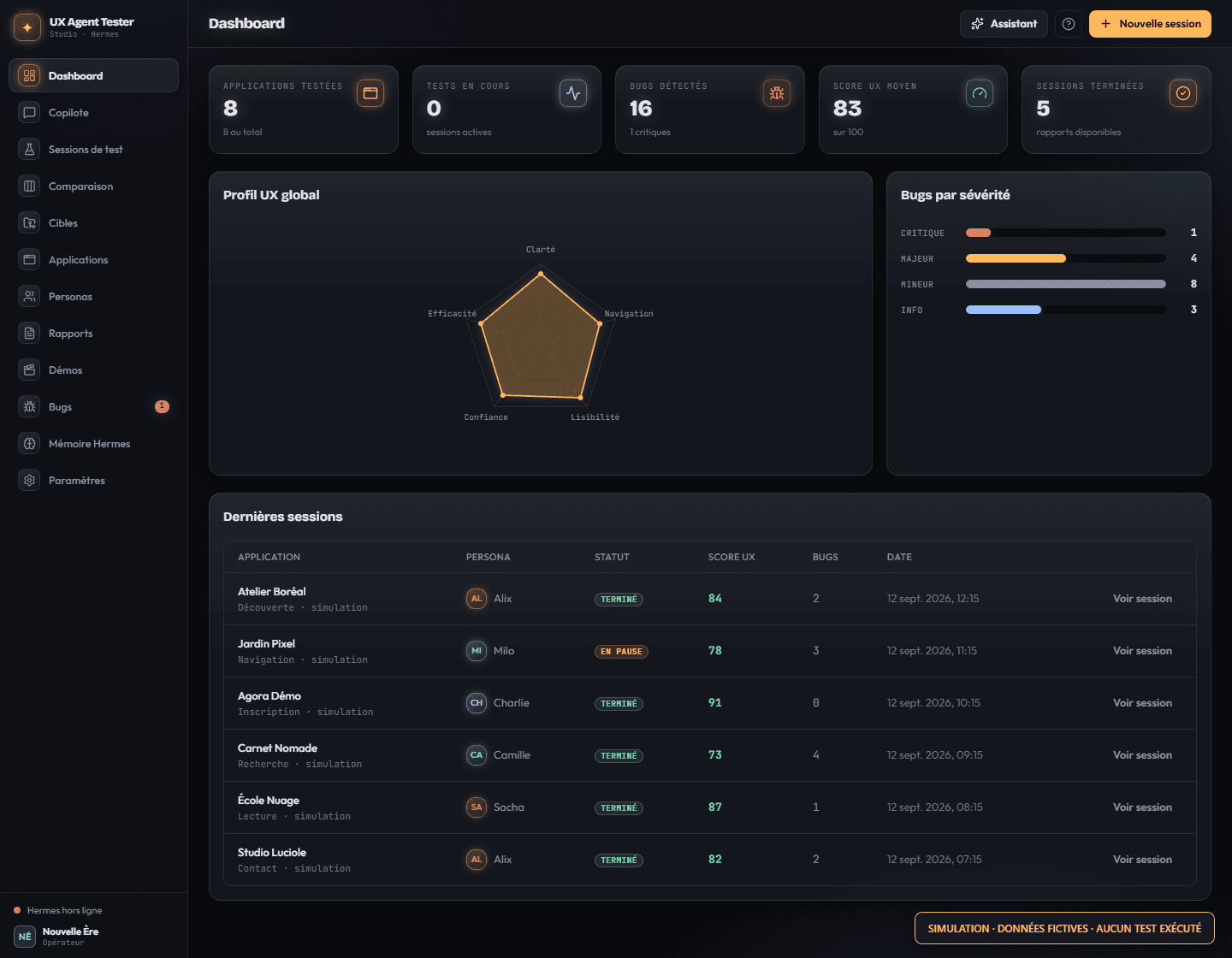Viewport: 1232px width, 958px height.
Task: Click the Sessions de test flask icon
Action: (29, 149)
